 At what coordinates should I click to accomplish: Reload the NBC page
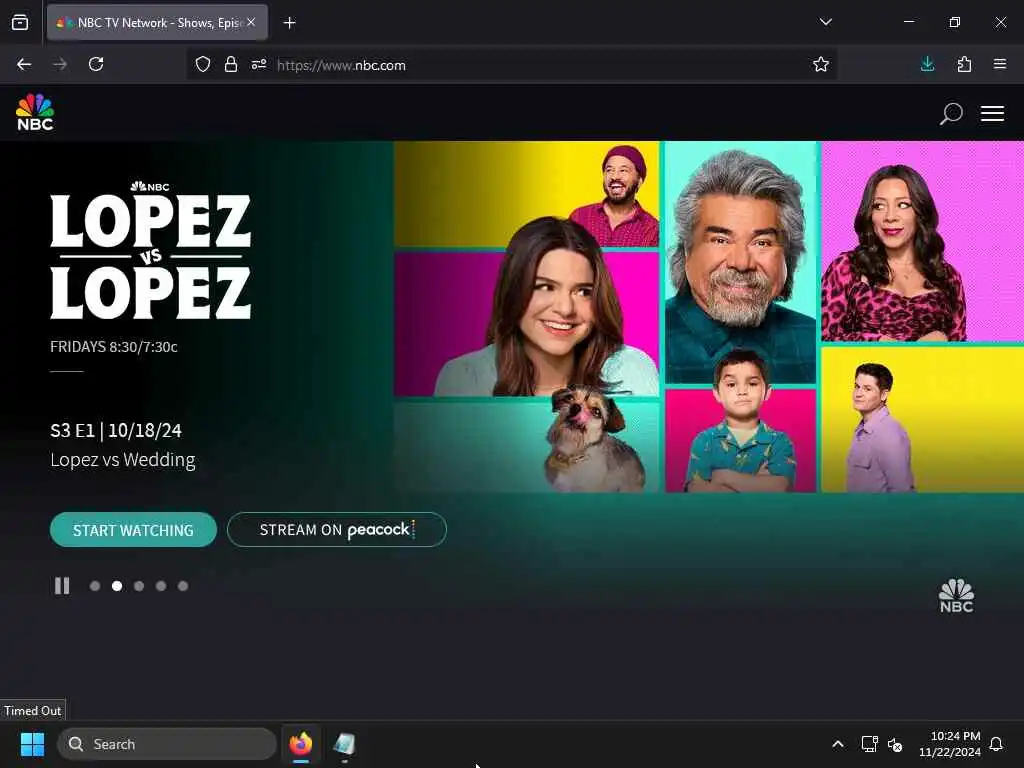96,64
